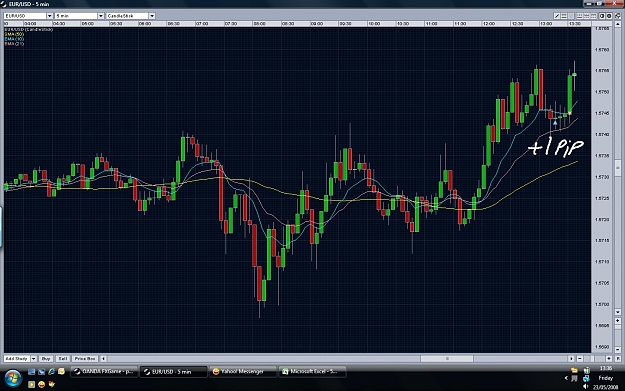
Task: Click the reset button in bottom-right corner
Action: 618,359
